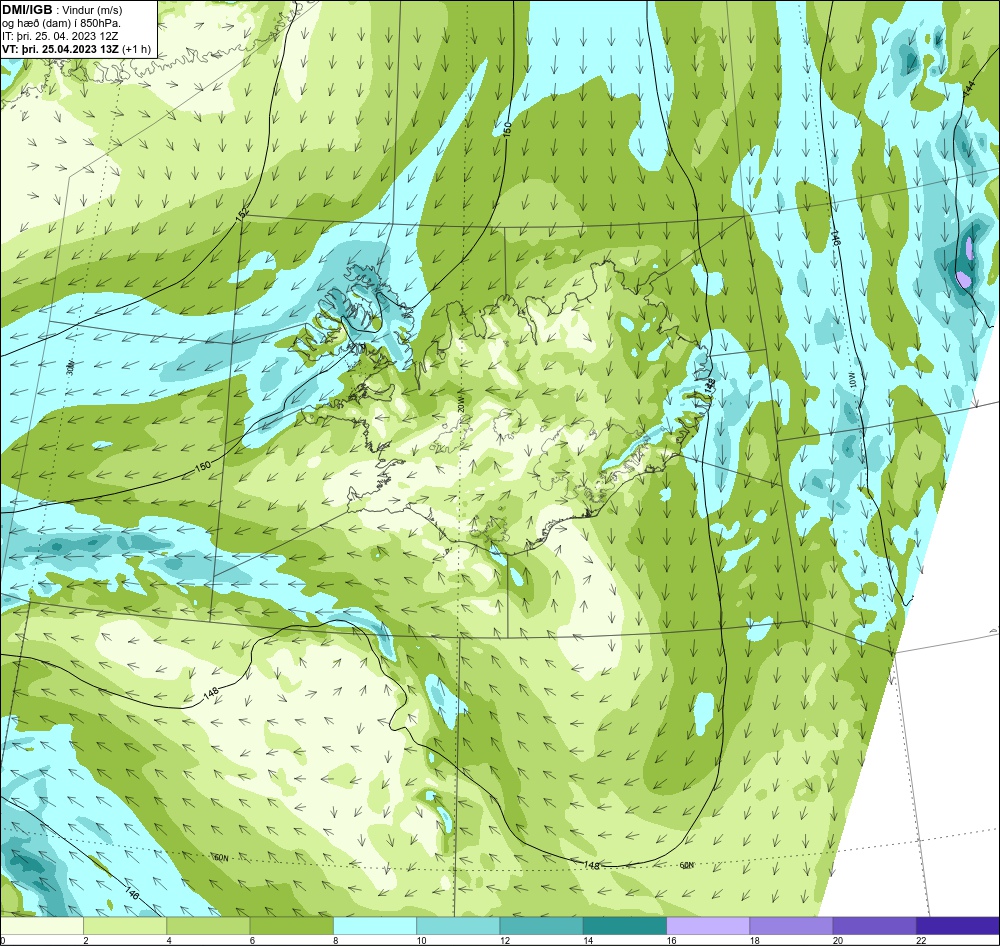Click the 18–20 m/s purple legend swatch

791,925
